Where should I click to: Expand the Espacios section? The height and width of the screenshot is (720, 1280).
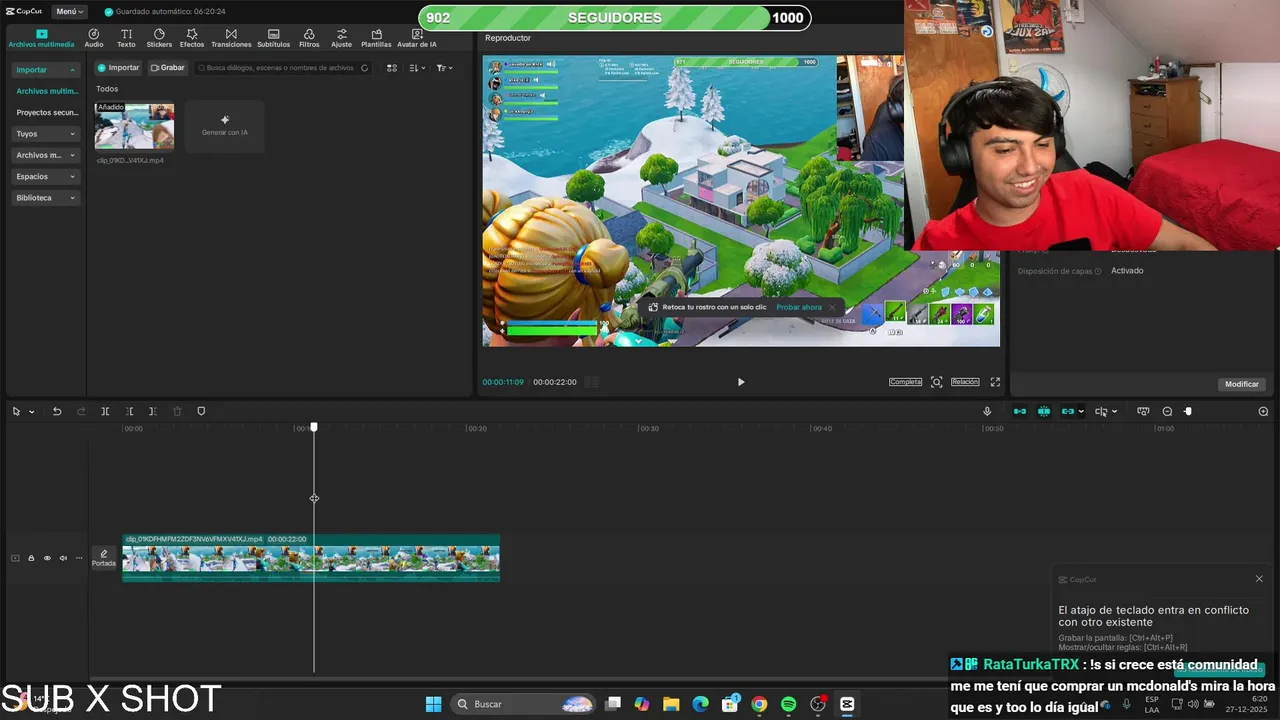(x=45, y=177)
